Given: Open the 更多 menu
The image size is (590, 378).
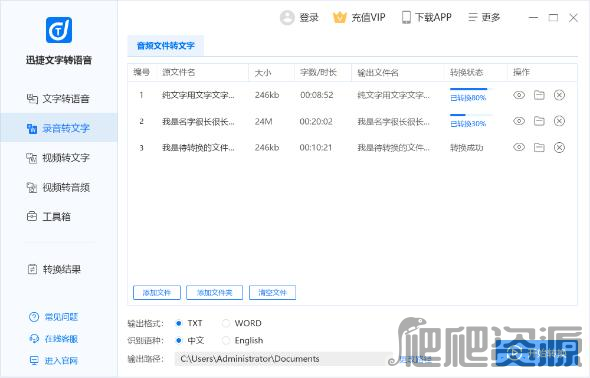Looking at the screenshot, I should coord(484,18).
